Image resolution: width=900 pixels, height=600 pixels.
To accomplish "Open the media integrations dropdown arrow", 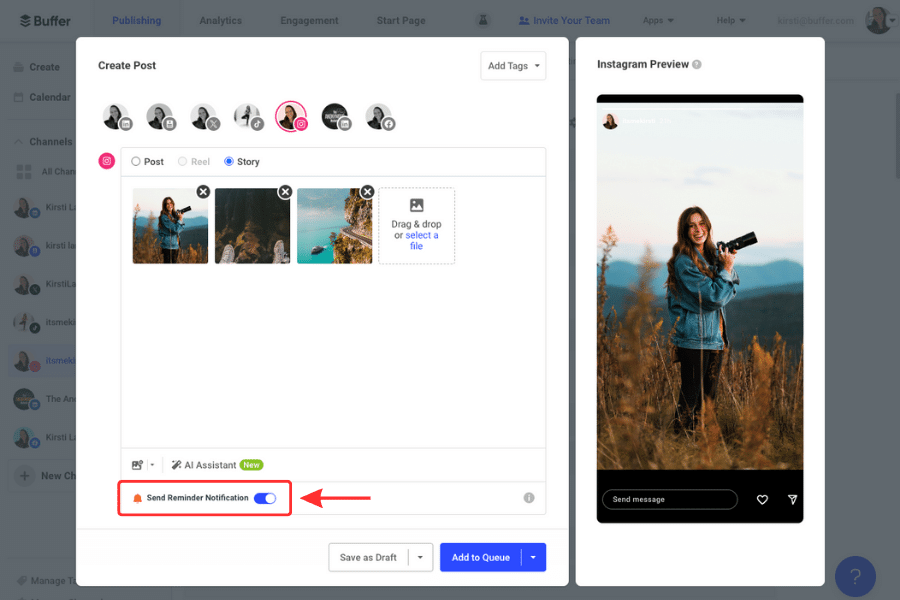I will [x=152, y=465].
